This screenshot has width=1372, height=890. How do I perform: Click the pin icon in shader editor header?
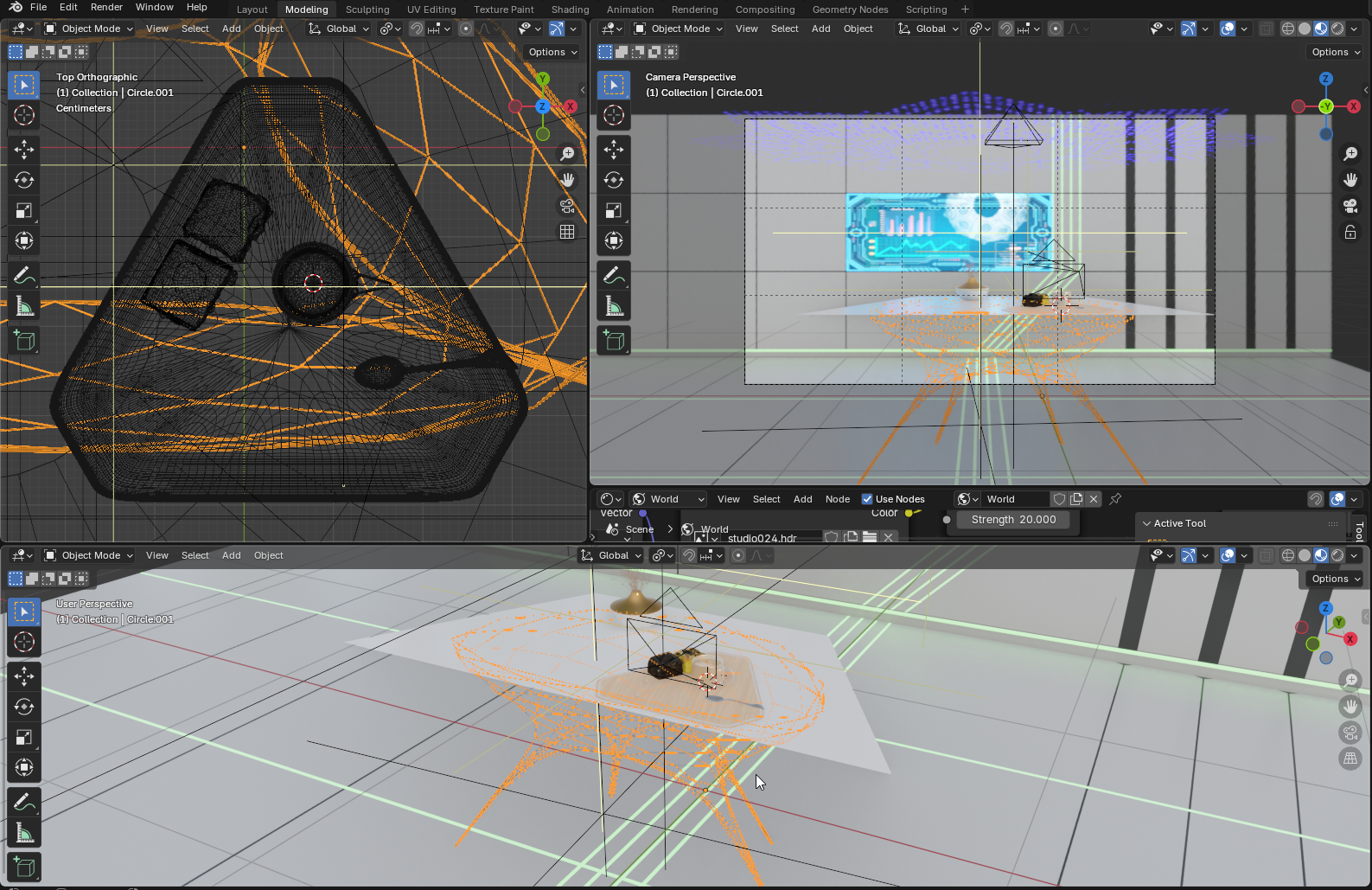pos(1115,499)
